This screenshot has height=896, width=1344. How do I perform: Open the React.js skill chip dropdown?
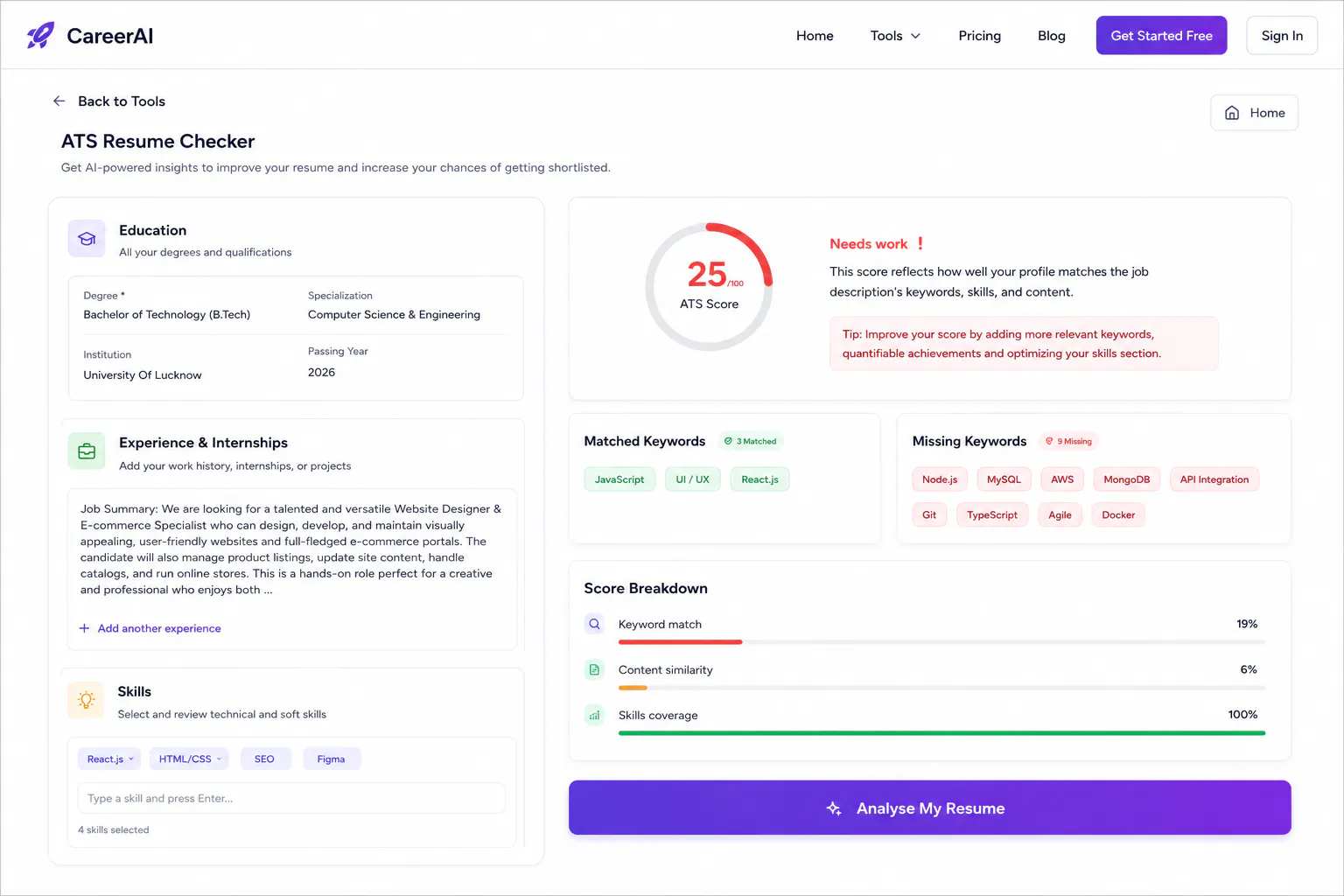(131, 759)
